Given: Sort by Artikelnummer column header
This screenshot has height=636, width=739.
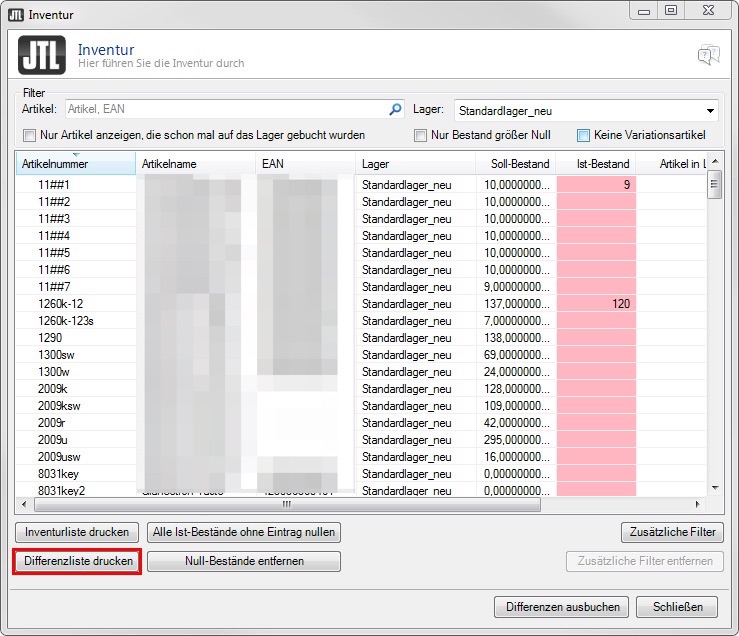Looking at the screenshot, I should click(75, 164).
